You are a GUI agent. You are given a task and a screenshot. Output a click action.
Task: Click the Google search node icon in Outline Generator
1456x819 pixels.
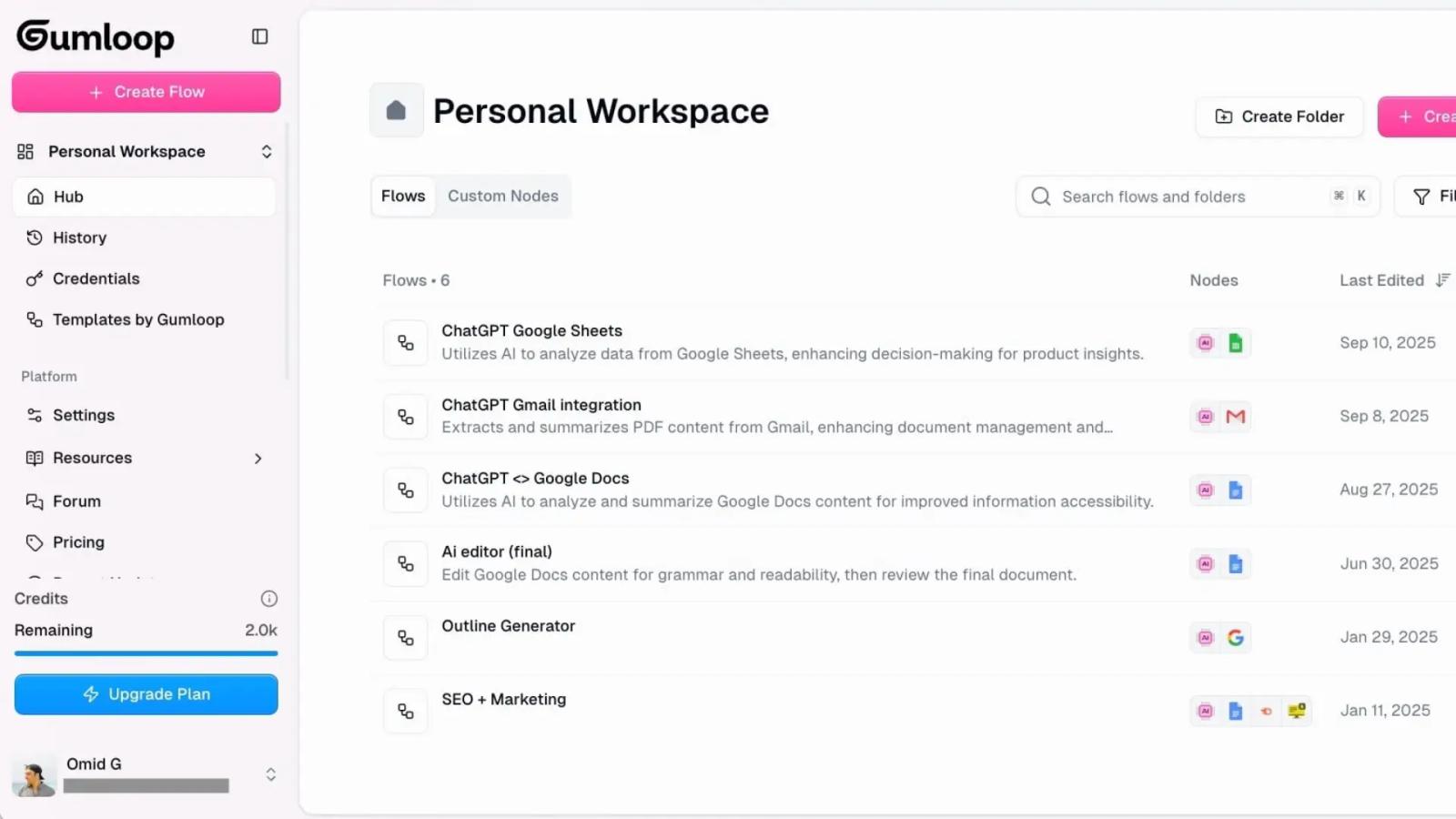pyautogui.click(x=1236, y=638)
